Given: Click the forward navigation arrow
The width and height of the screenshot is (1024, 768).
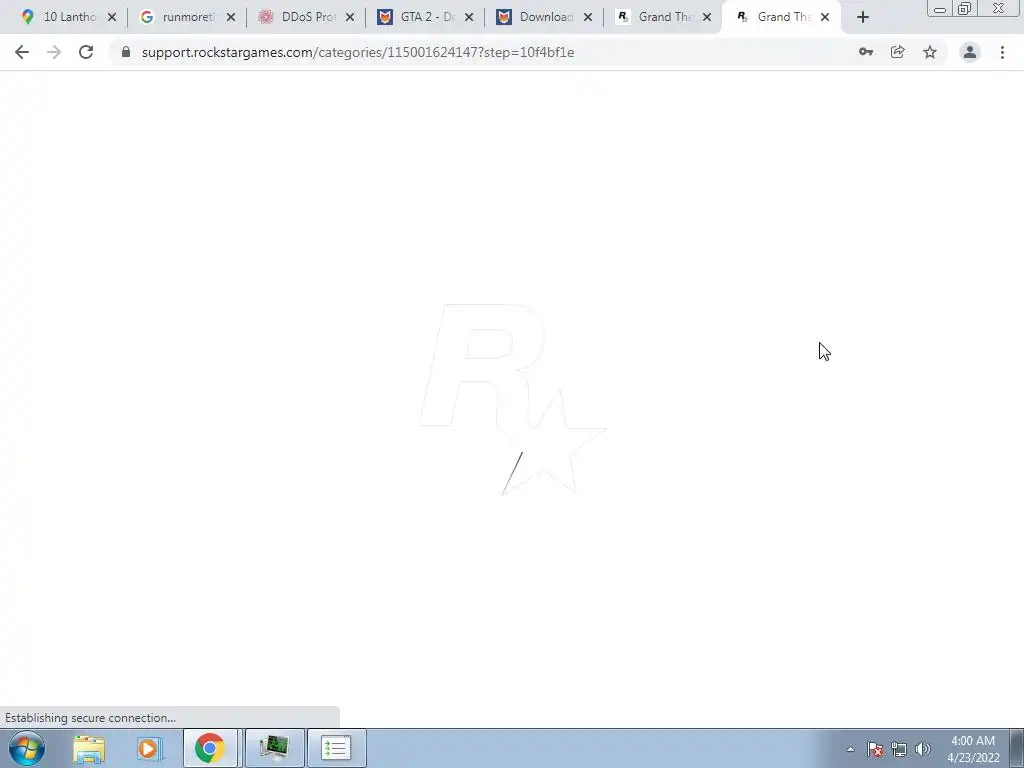Looking at the screenshot, I should (x=54, y=52).
